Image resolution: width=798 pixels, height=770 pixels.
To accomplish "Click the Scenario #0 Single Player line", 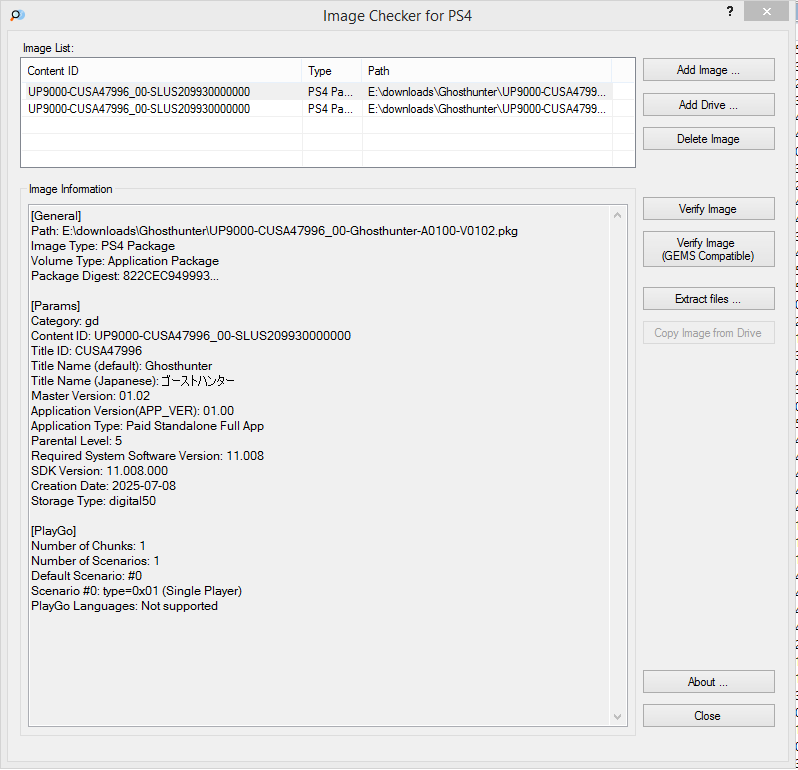I will [x=136, y=591].
